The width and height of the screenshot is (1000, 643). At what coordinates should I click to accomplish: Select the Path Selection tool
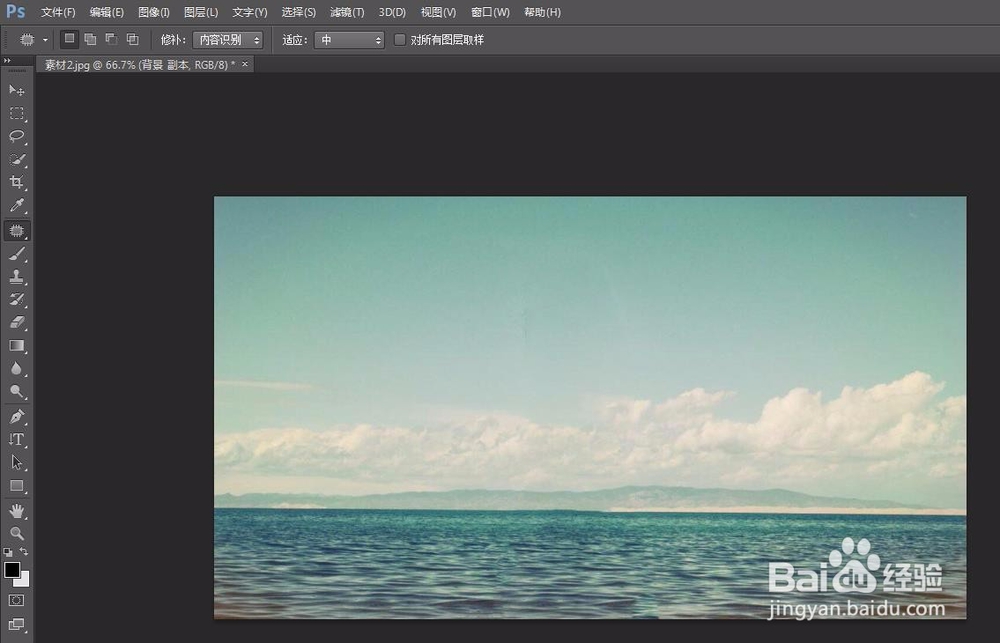(x=17, y=462)
